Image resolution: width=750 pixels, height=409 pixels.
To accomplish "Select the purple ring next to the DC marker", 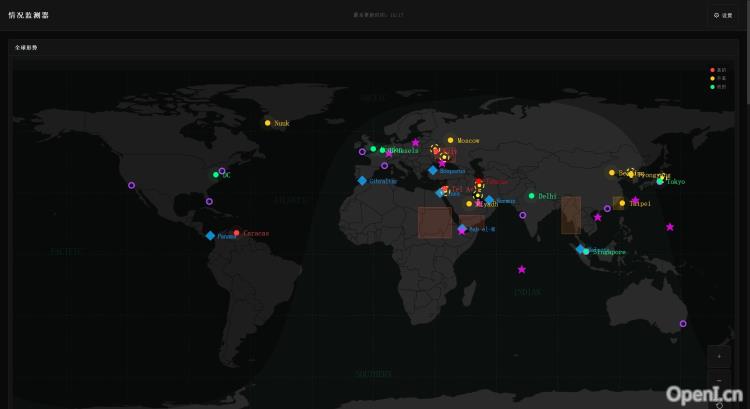I will tap(222, 171).
